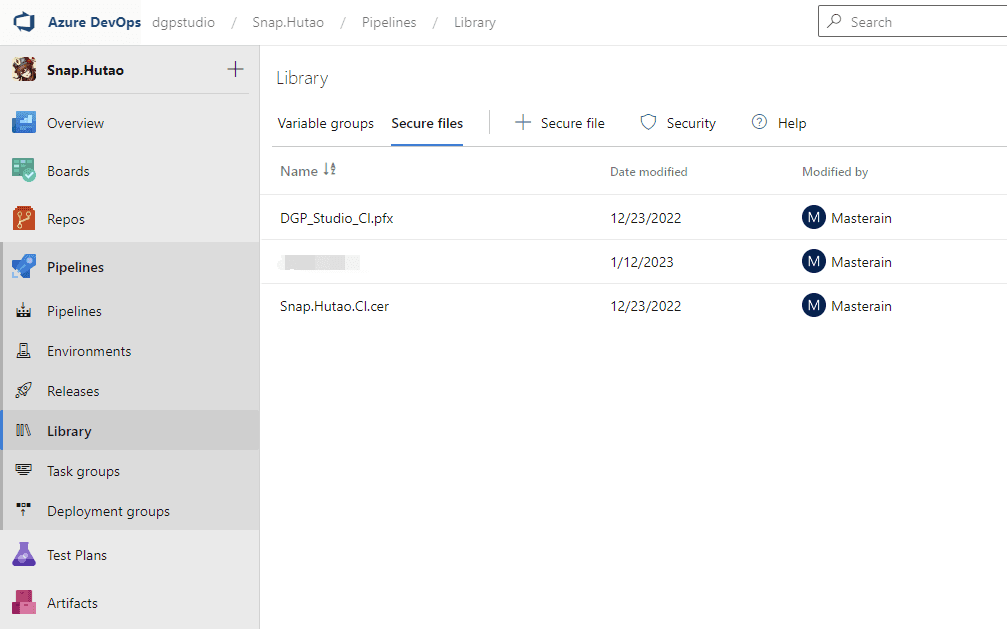Open the redacted-name secure file row

coord(633,261)
